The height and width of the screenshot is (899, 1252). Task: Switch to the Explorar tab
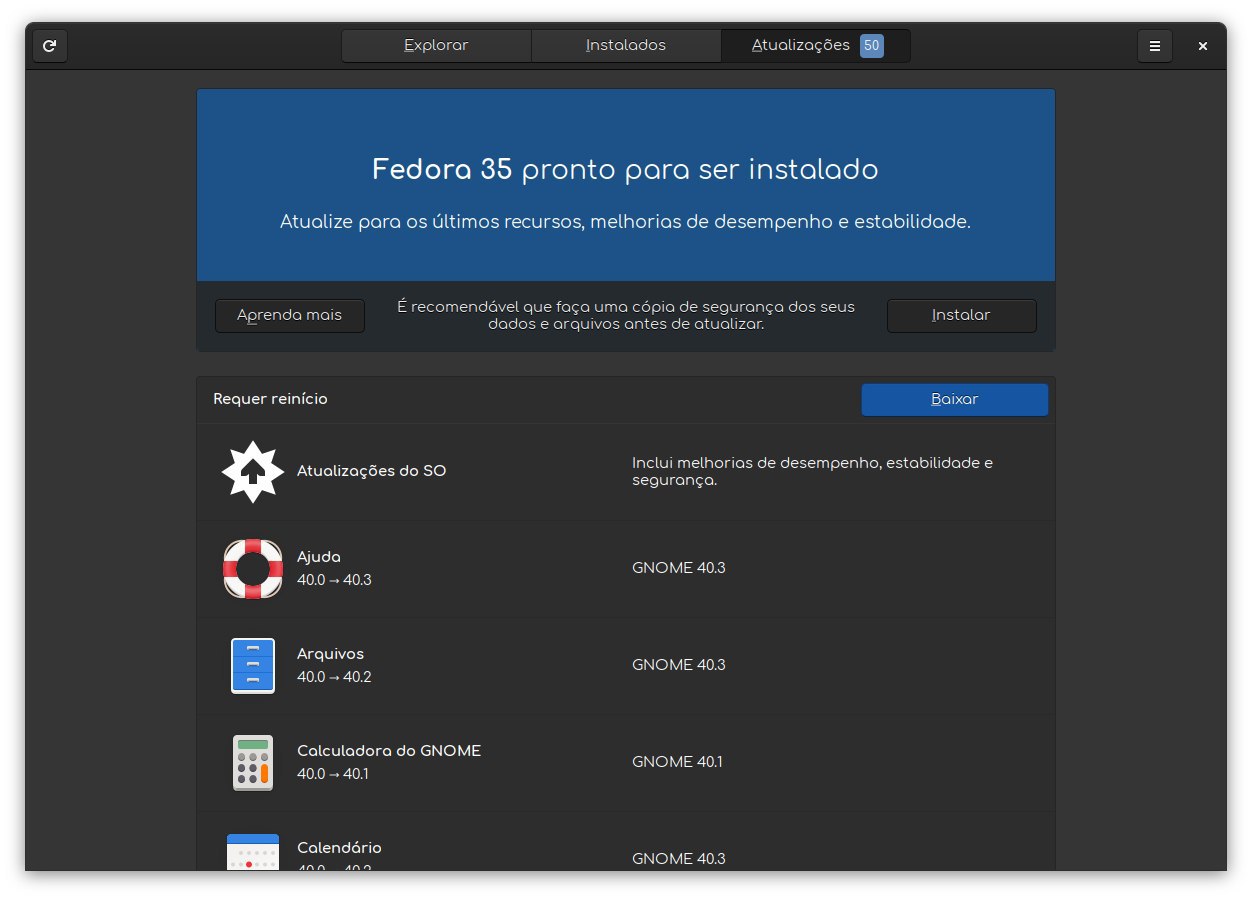click(436, 46)
